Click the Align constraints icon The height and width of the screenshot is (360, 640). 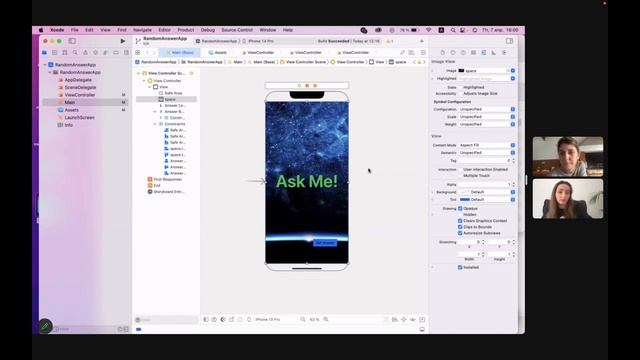click(x=395, y=320)
